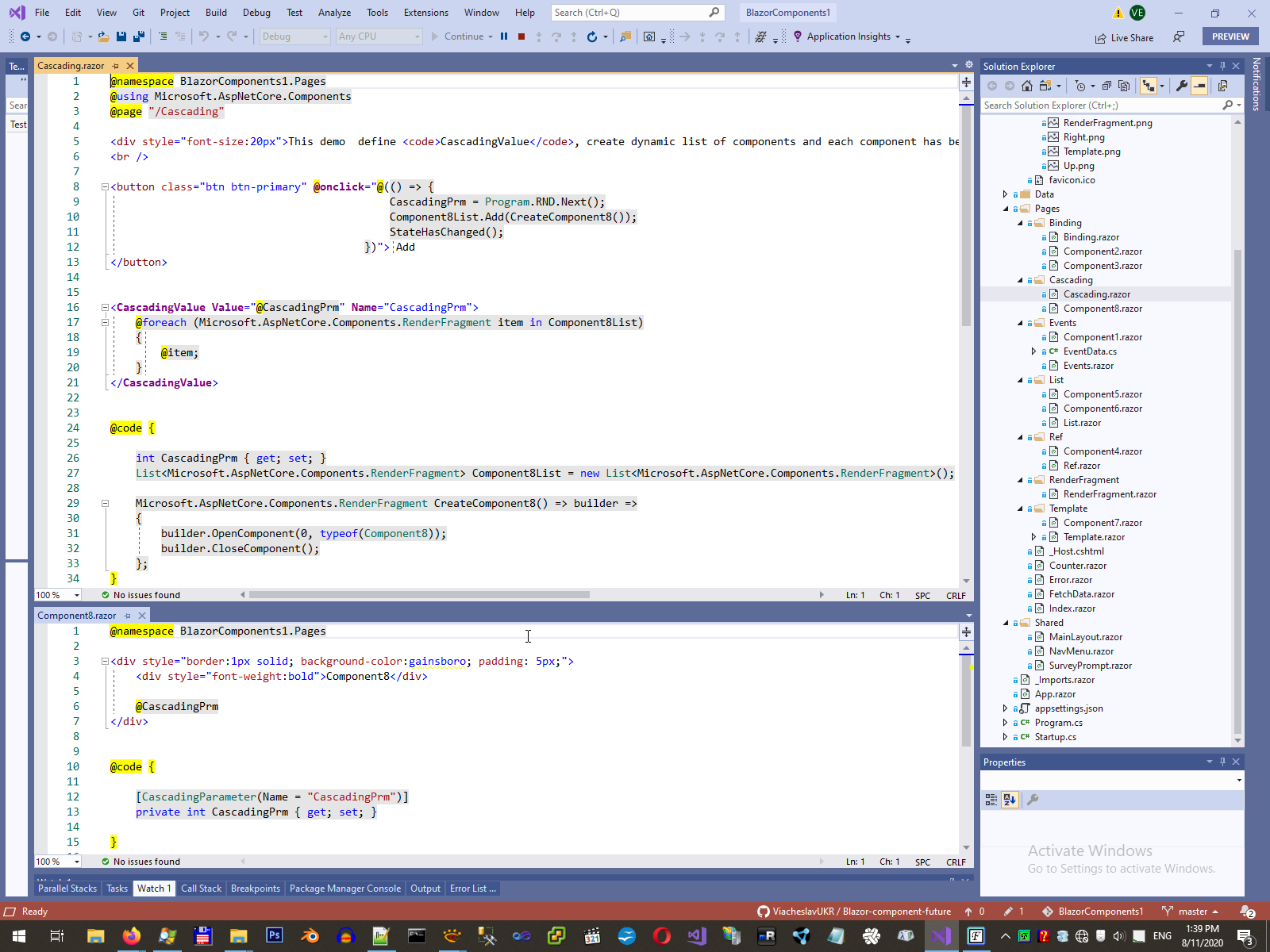The width and height of the screenshot is (1270, 952).
Task: Pause execution with Break All button
Action: (x=504, y=36)
